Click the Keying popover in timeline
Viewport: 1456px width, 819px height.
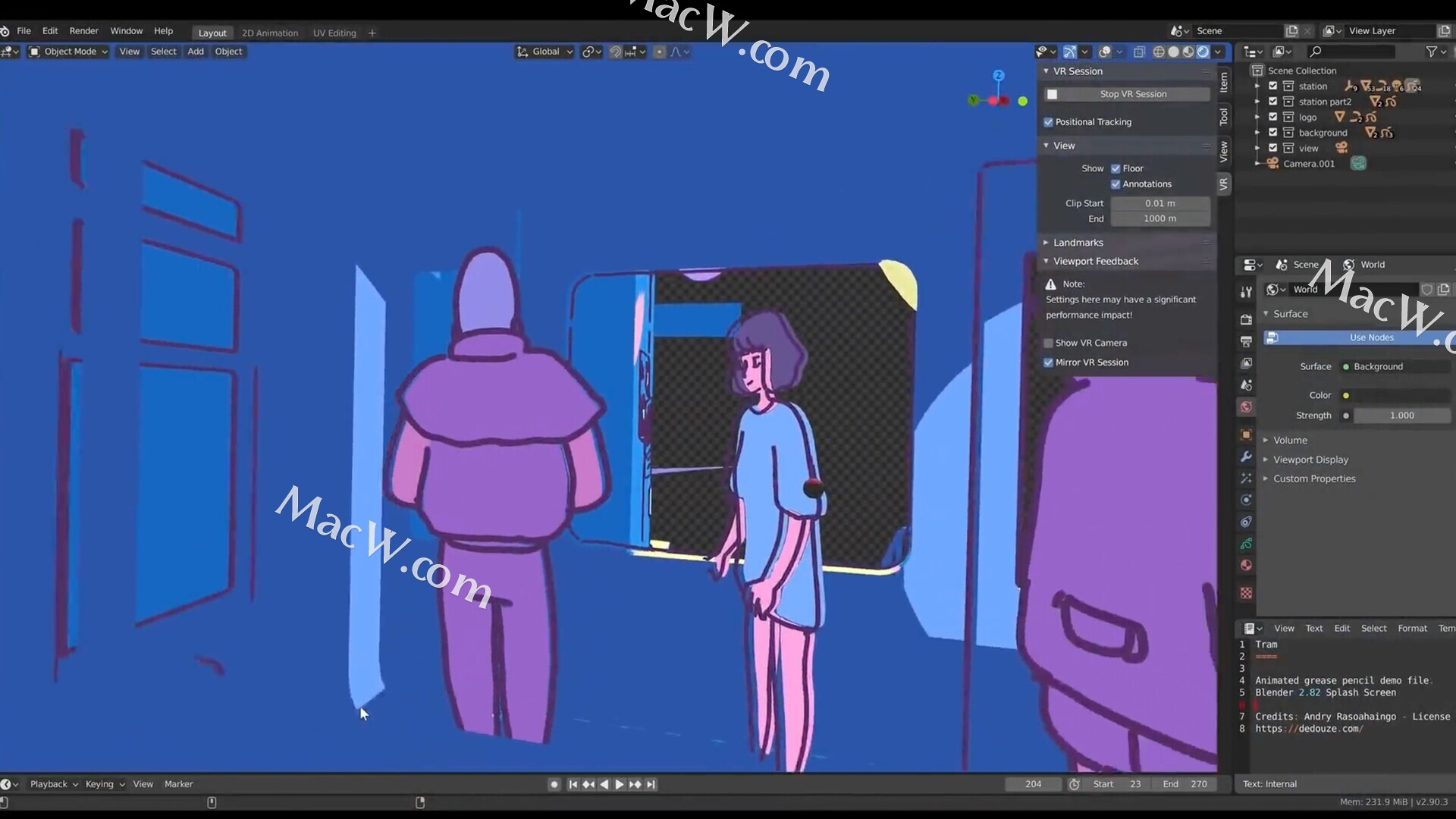coord(105,784)
